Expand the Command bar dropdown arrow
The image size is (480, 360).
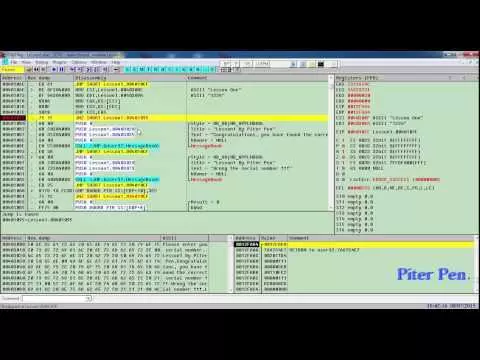click(x=89, y=298)
